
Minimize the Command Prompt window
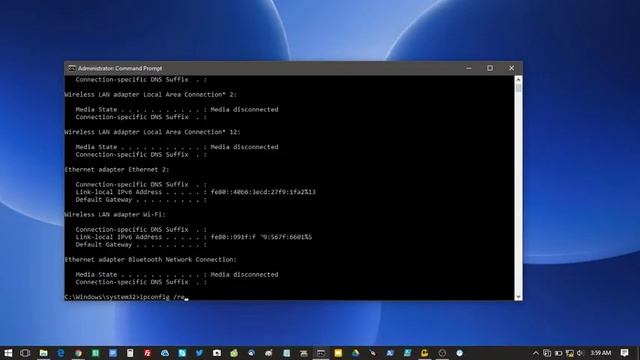[x=469, y=68]
